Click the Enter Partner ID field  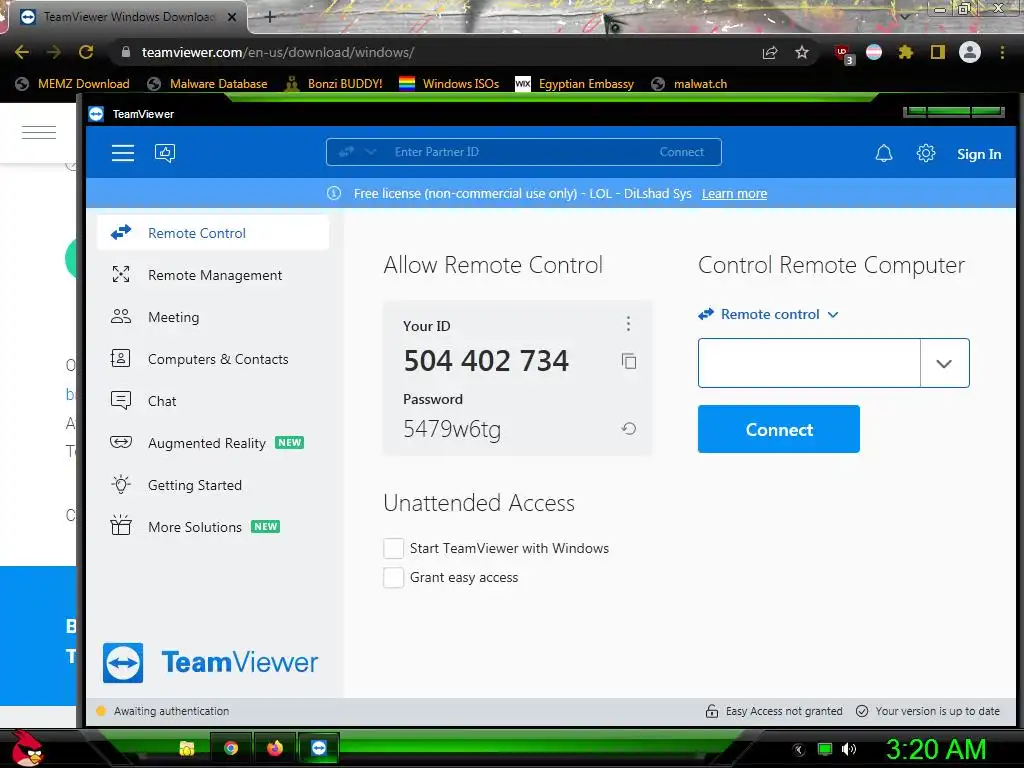(522, 152)
